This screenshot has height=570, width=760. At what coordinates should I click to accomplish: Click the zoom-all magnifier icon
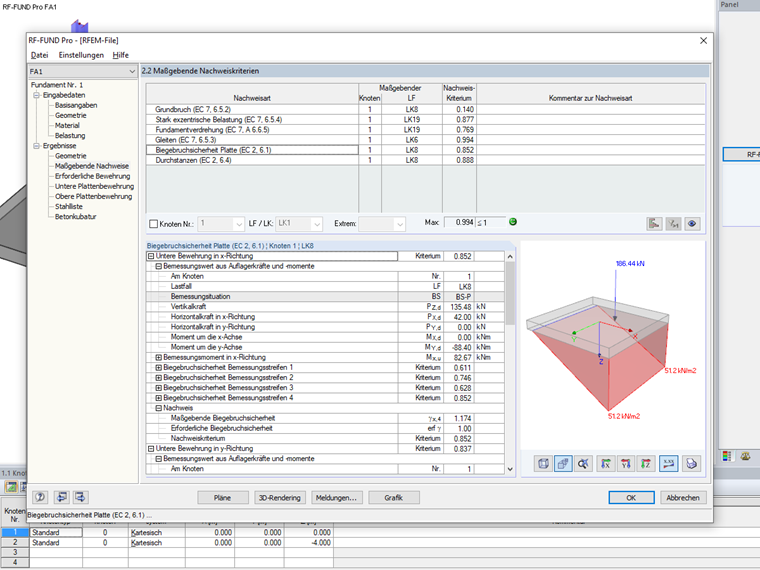pyautogui.click(x=583, y=463)
